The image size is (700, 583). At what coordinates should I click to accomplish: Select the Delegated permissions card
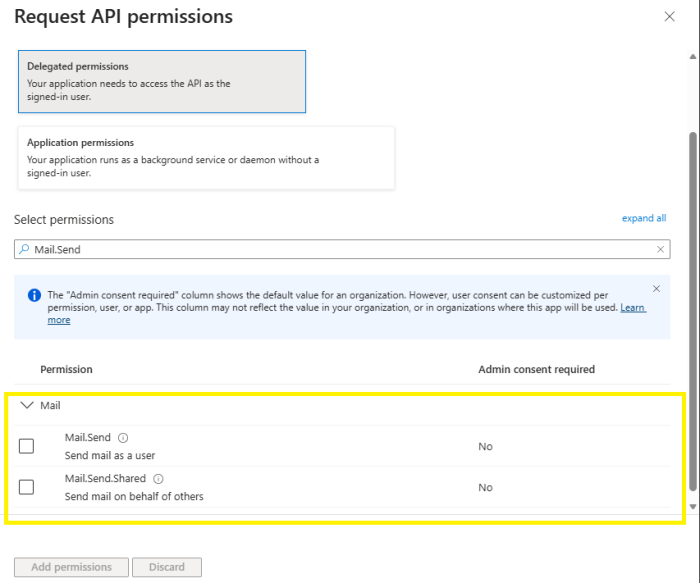tap(161, 81)
